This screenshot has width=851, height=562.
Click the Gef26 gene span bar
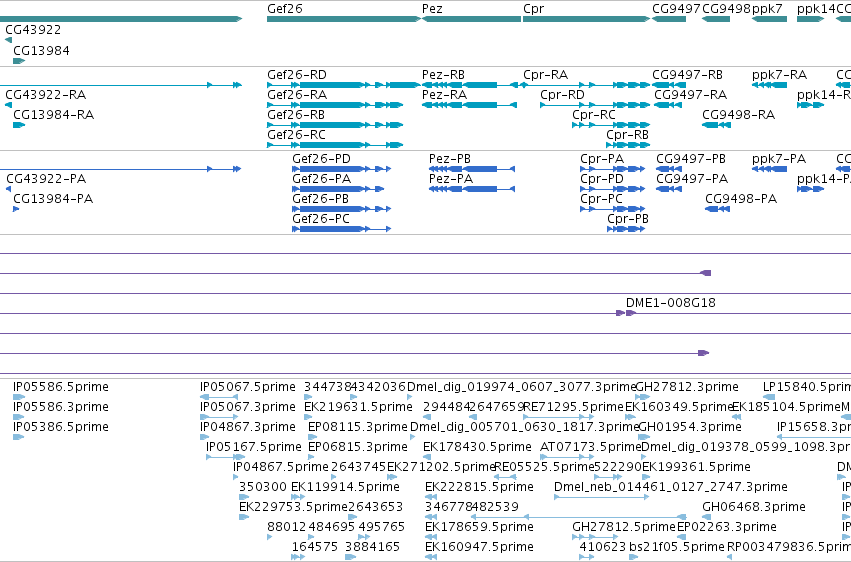point(344,19)
